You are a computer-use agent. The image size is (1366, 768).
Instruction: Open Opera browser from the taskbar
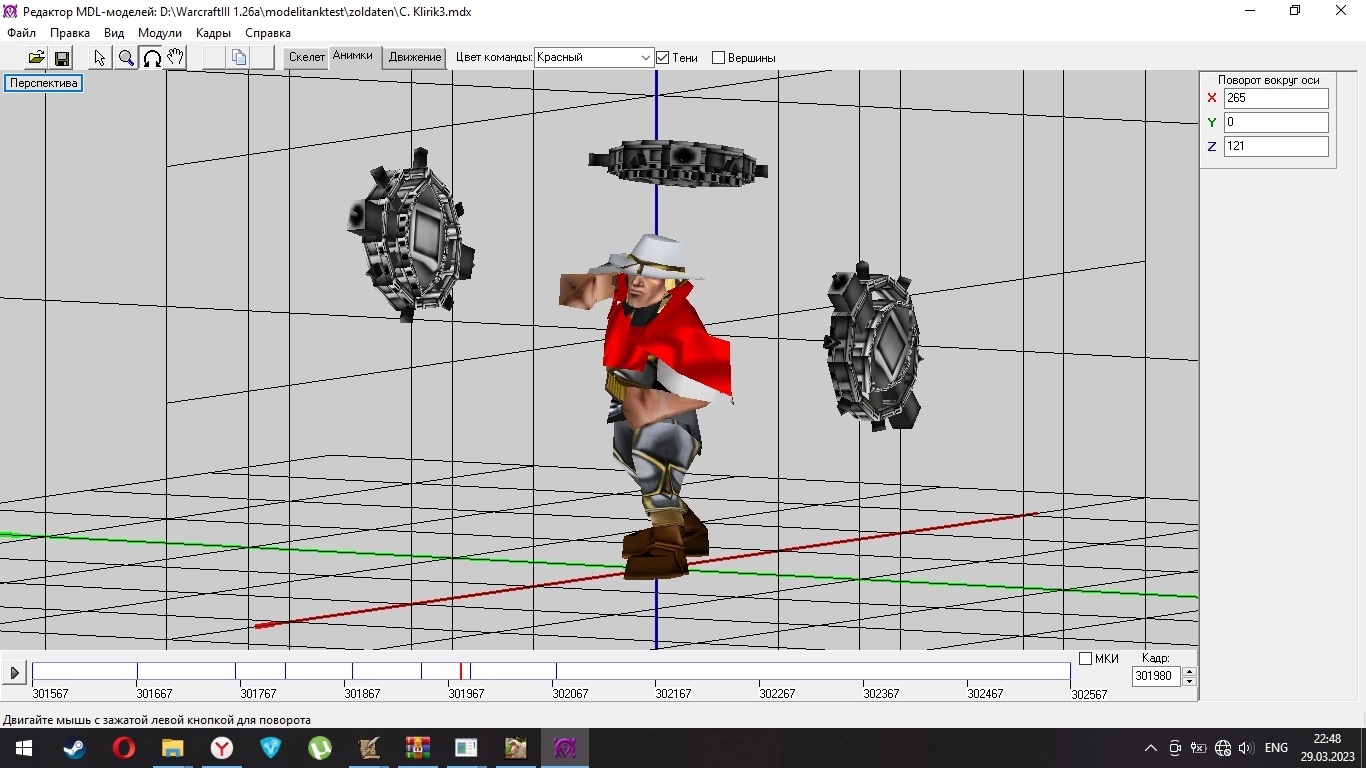tap(123, 748)
